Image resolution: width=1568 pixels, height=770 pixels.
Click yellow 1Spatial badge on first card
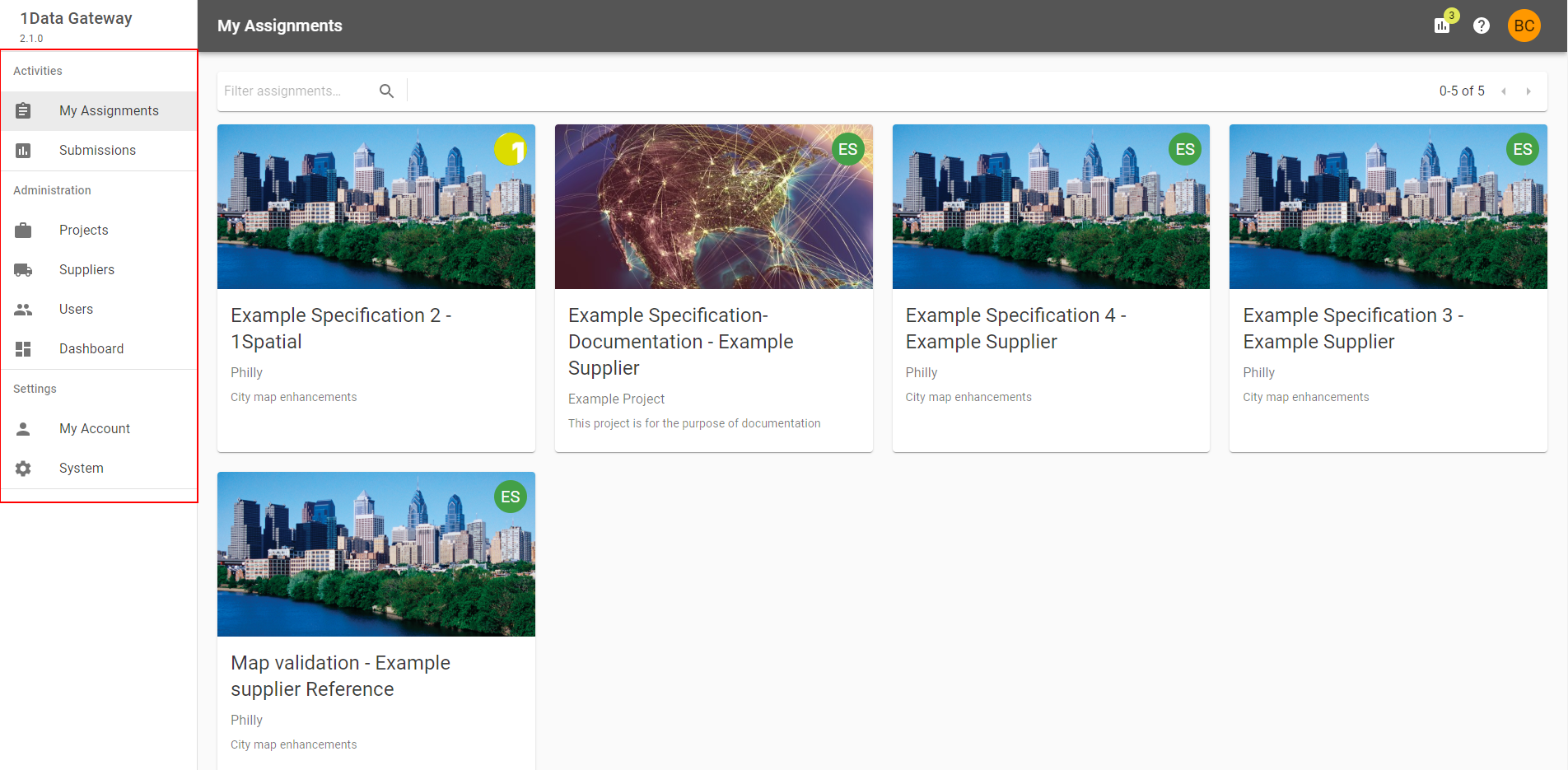(510, 149)
